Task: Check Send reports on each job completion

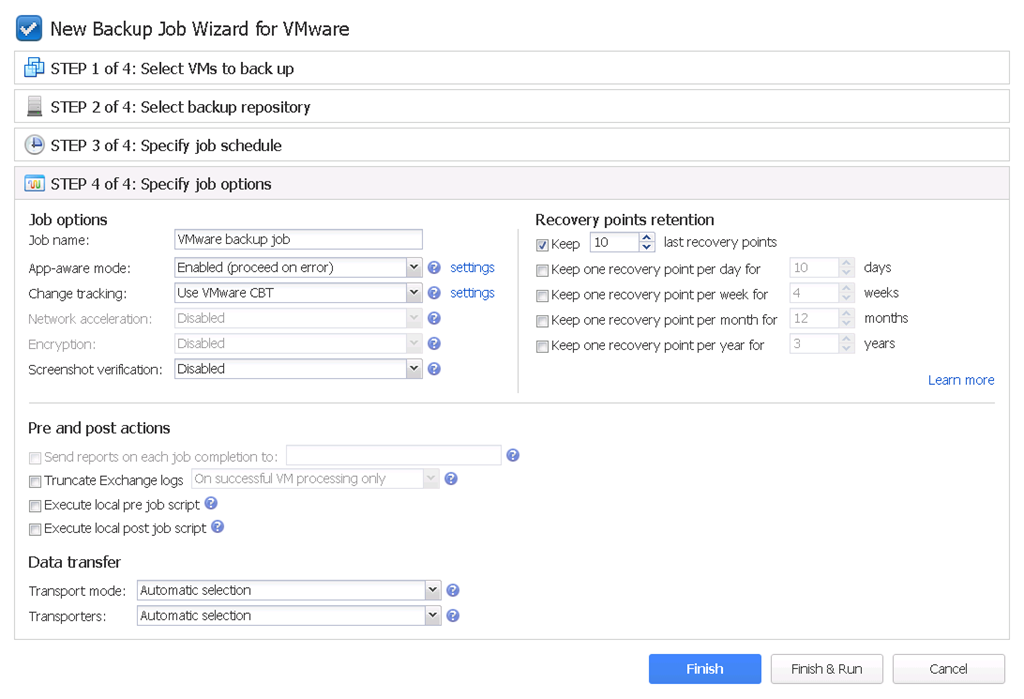Action: 35,458
